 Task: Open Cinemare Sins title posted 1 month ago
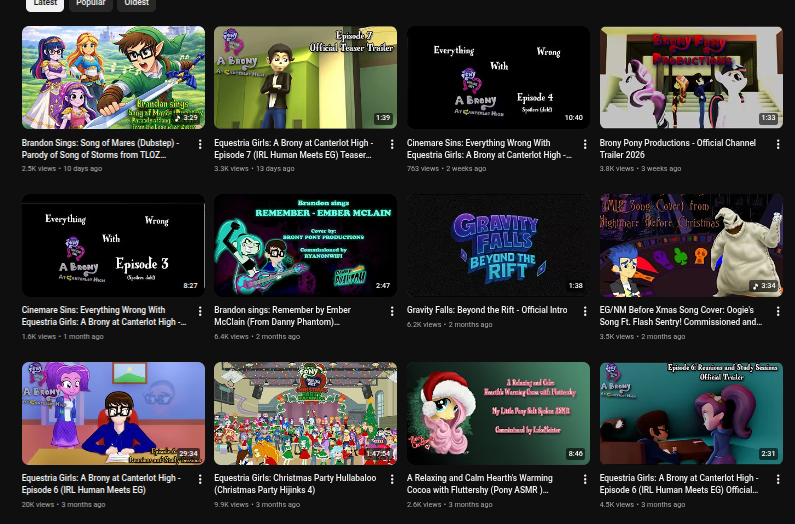click(x=104, y=316)
